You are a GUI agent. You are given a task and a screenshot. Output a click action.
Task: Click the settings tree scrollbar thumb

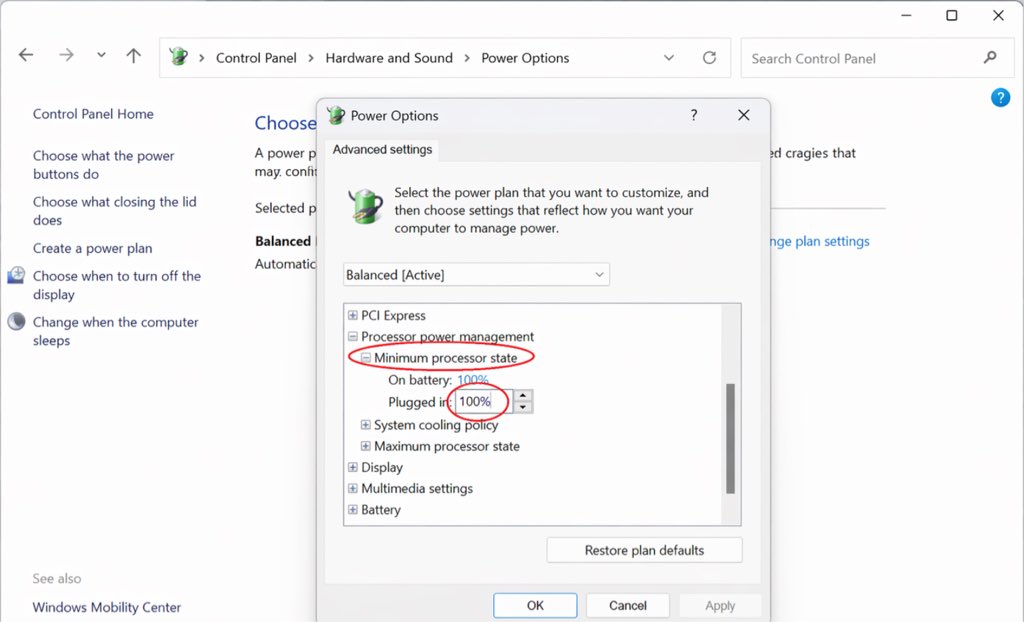click(x=730, y=438)
